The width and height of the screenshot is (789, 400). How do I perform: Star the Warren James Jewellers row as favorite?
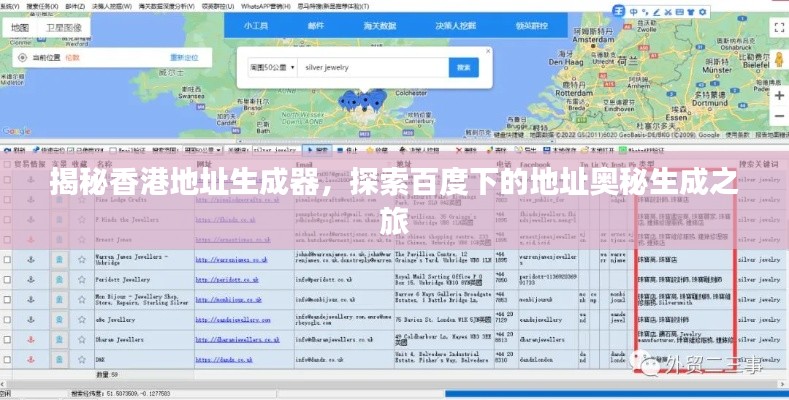click(x=82, y=260)
